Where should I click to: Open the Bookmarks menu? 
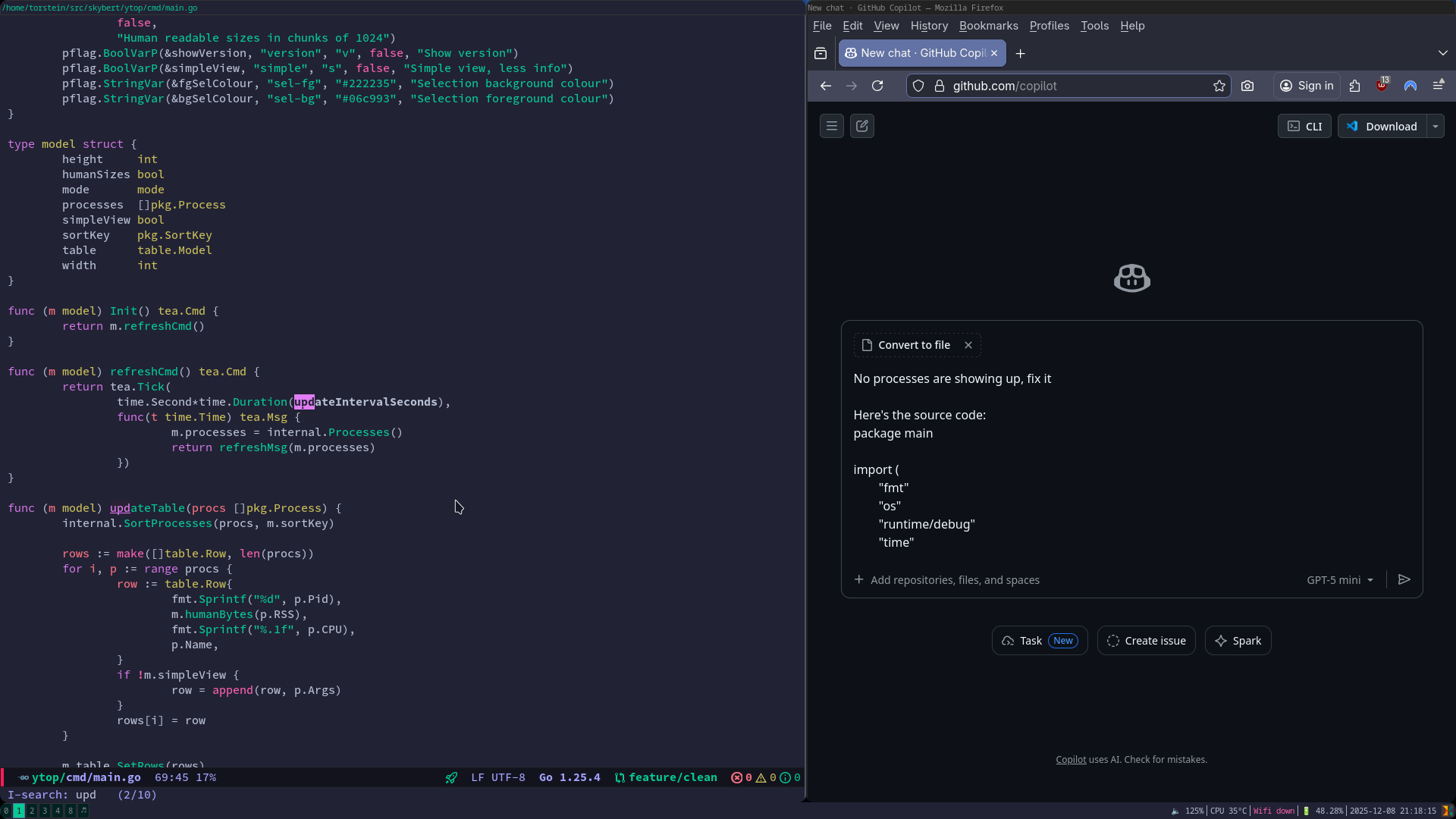tap(988, 26)
